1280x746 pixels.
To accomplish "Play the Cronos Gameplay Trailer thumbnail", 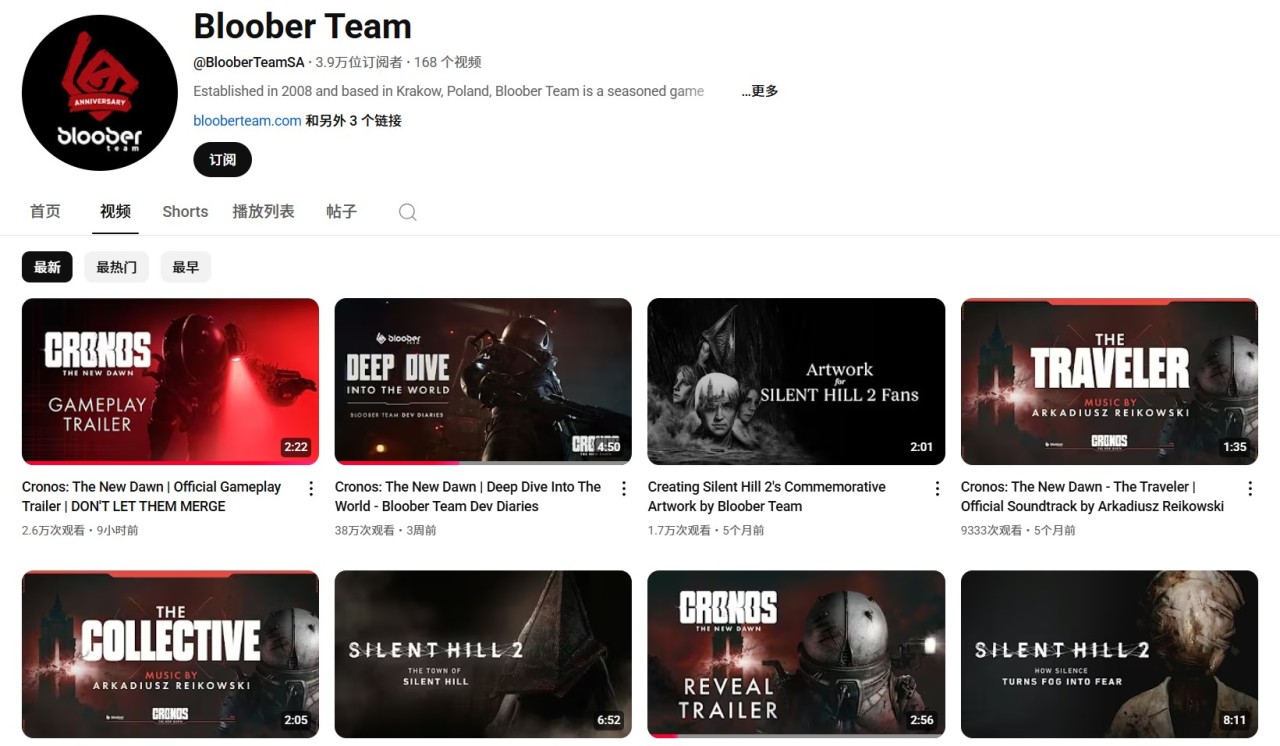I will [x=170, y=381].
